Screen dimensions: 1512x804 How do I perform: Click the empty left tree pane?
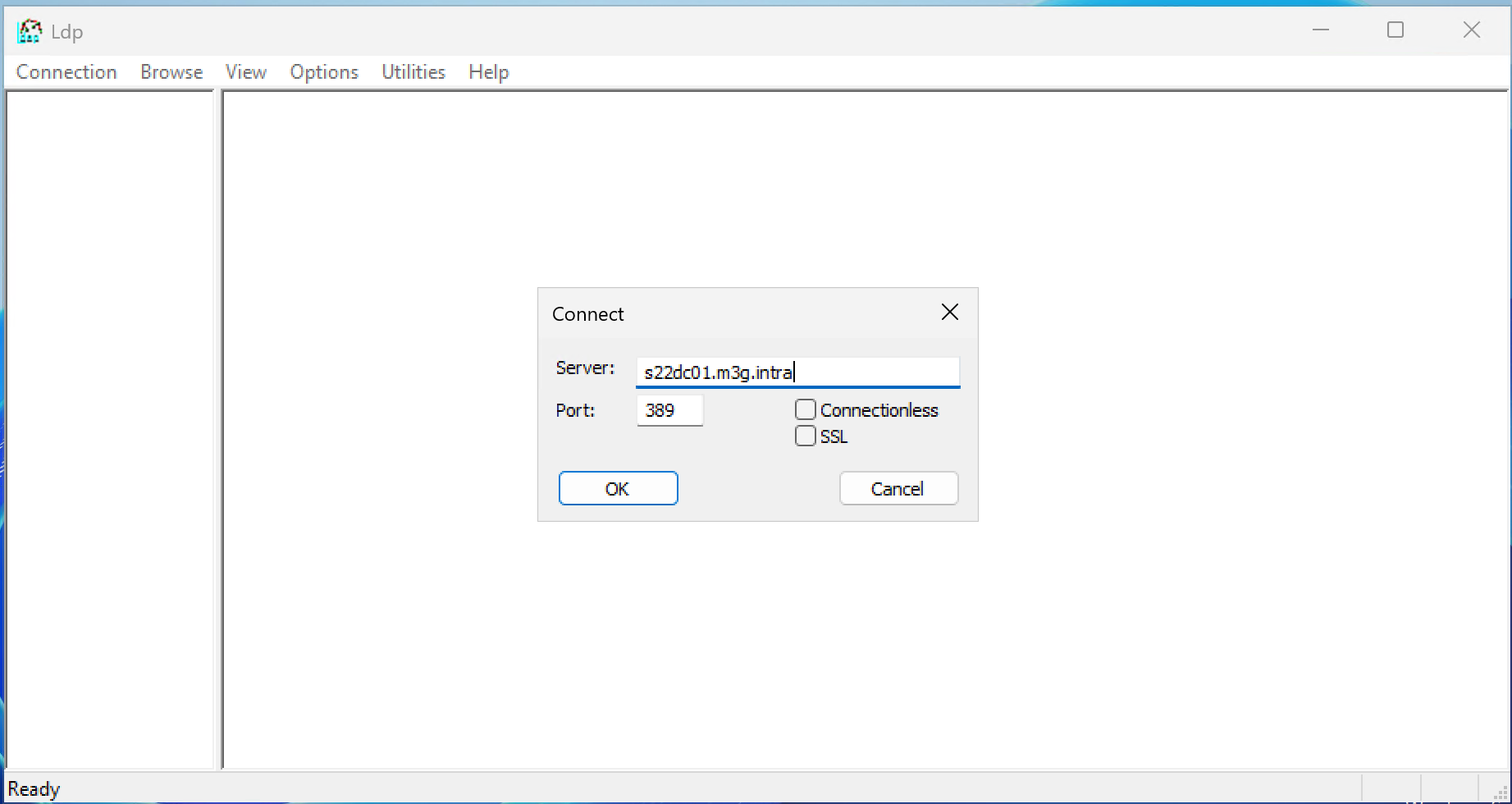(109, 427)
